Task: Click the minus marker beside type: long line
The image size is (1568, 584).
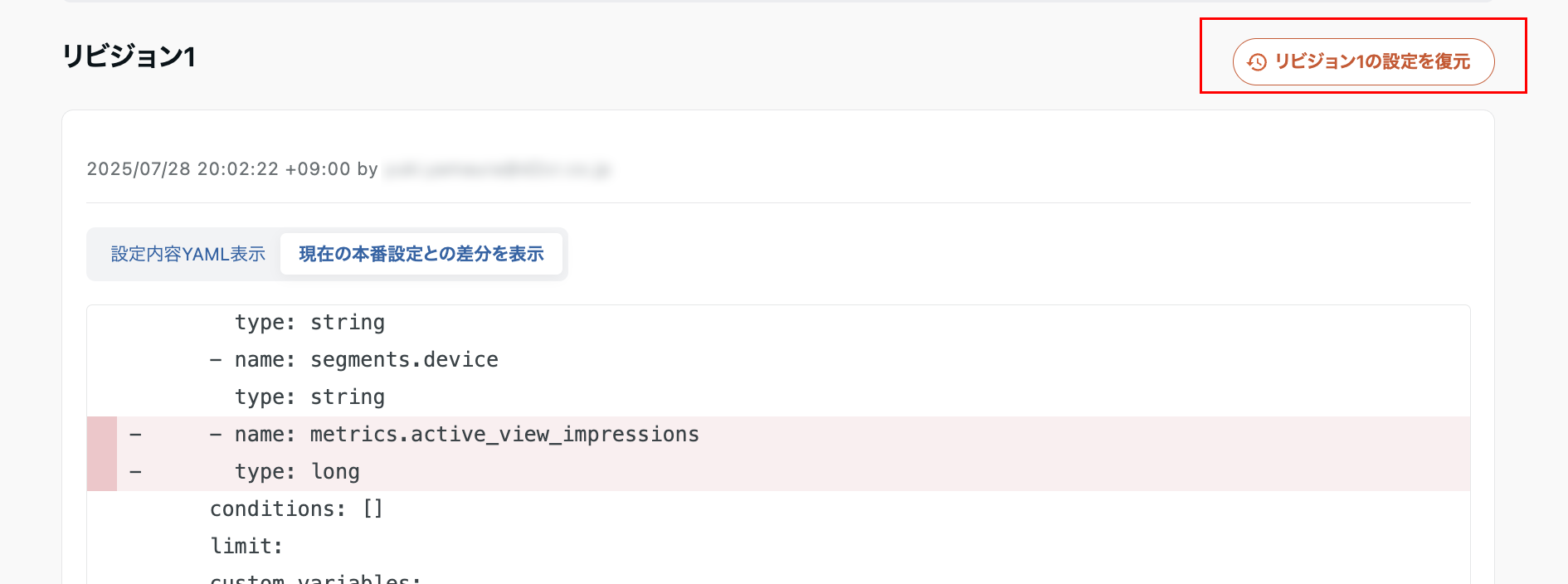Action: coord(135,472)
